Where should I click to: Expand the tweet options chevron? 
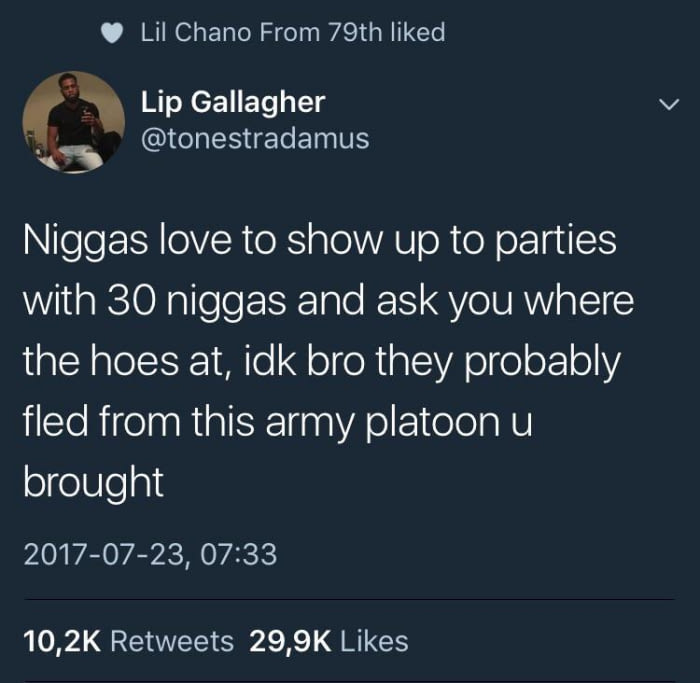(669, 105)
